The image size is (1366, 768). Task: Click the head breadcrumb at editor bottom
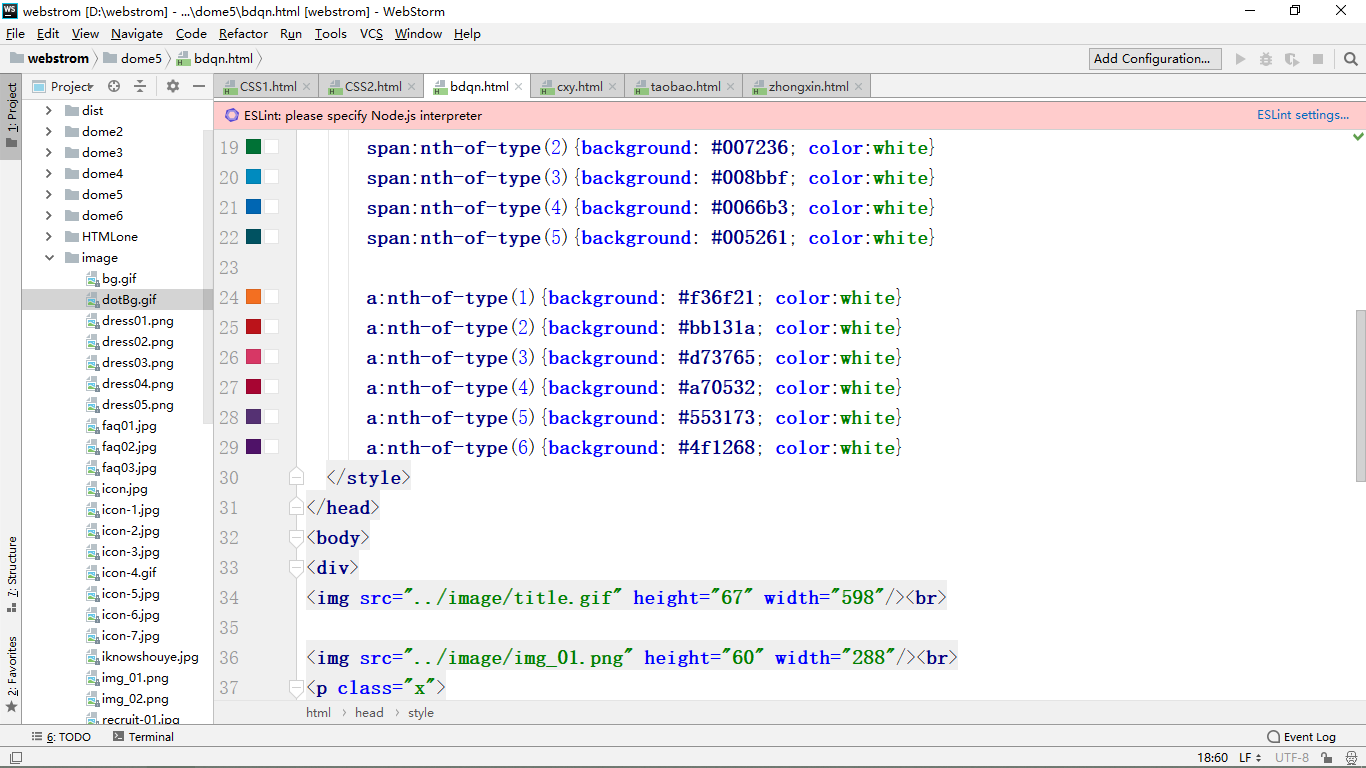coord(369,713)
